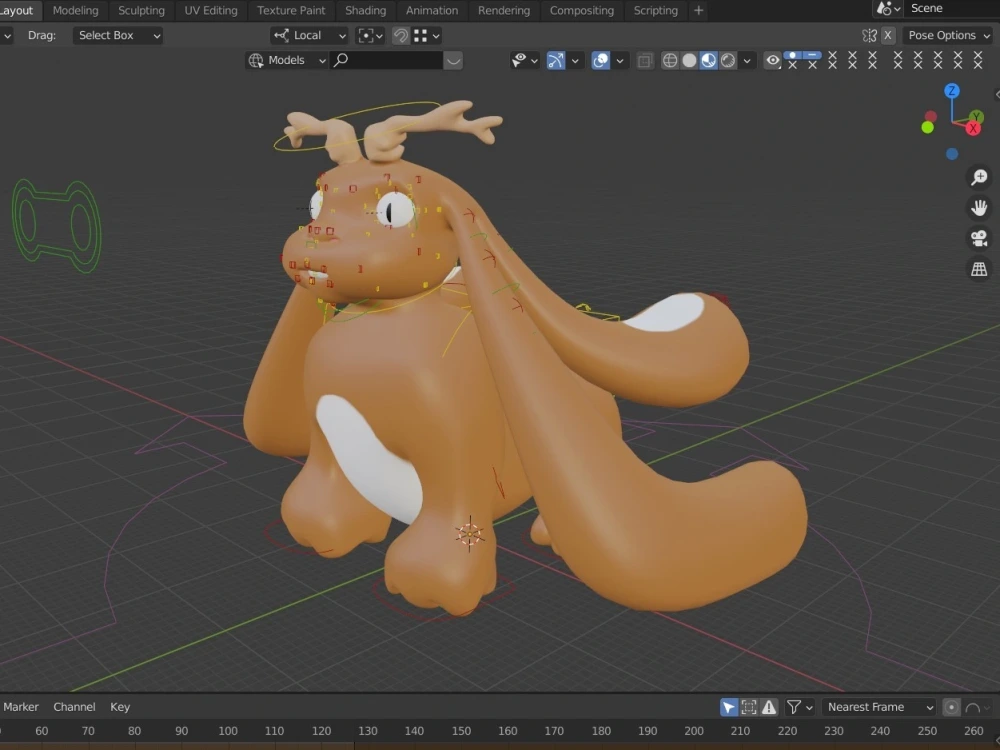Image resolution: width=1000 pixels, height=750 pixels.
Task: Select the Rendering workspace tab
Action: (504, 10)
